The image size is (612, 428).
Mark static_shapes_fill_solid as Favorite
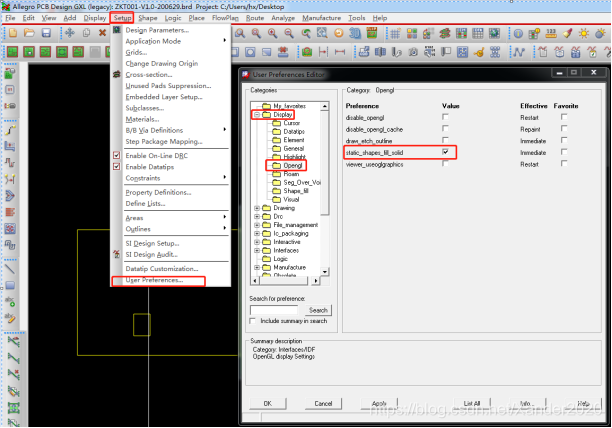click(564, 152)
